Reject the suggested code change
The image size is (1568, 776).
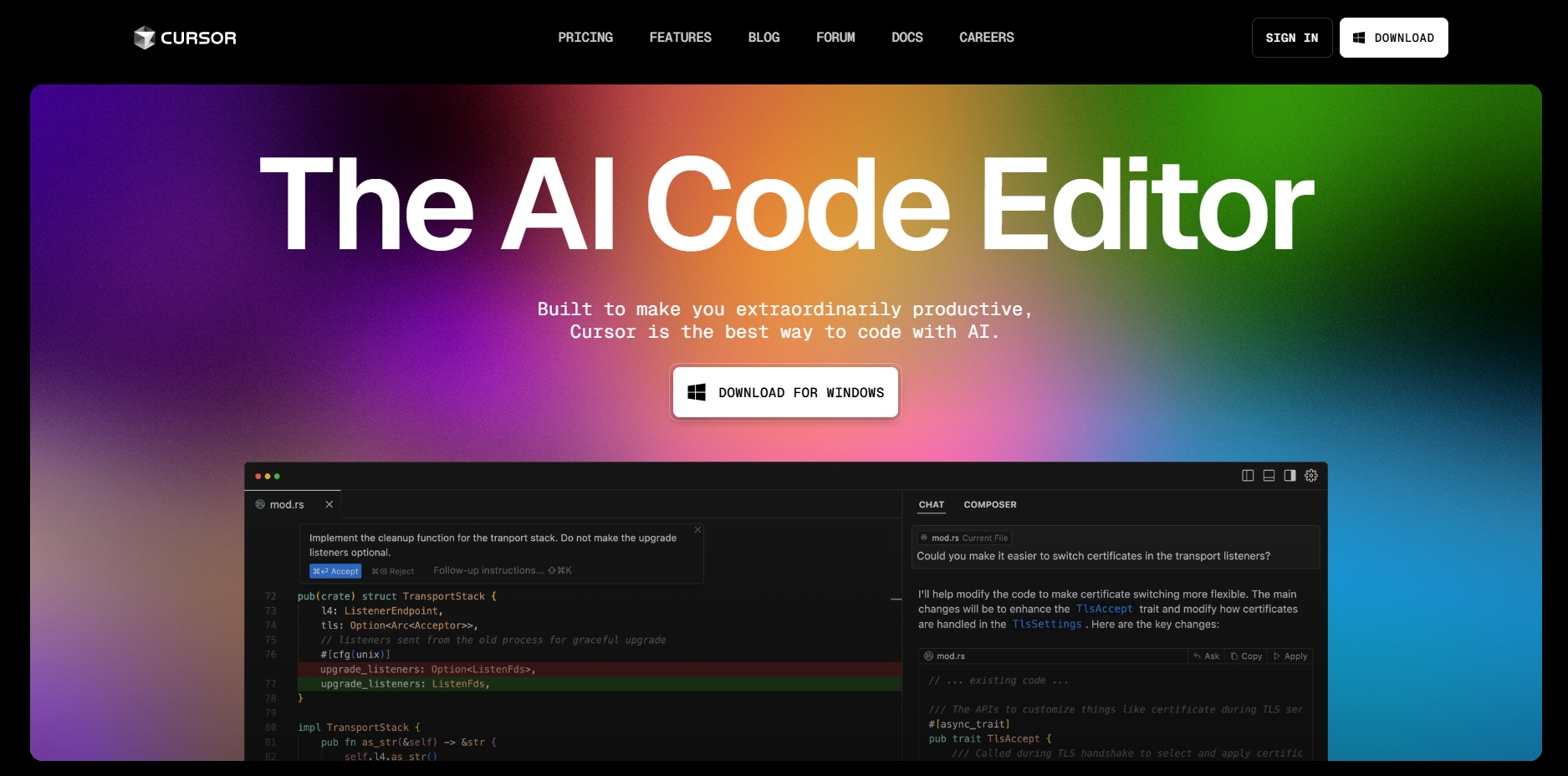(x=393, y=571)
